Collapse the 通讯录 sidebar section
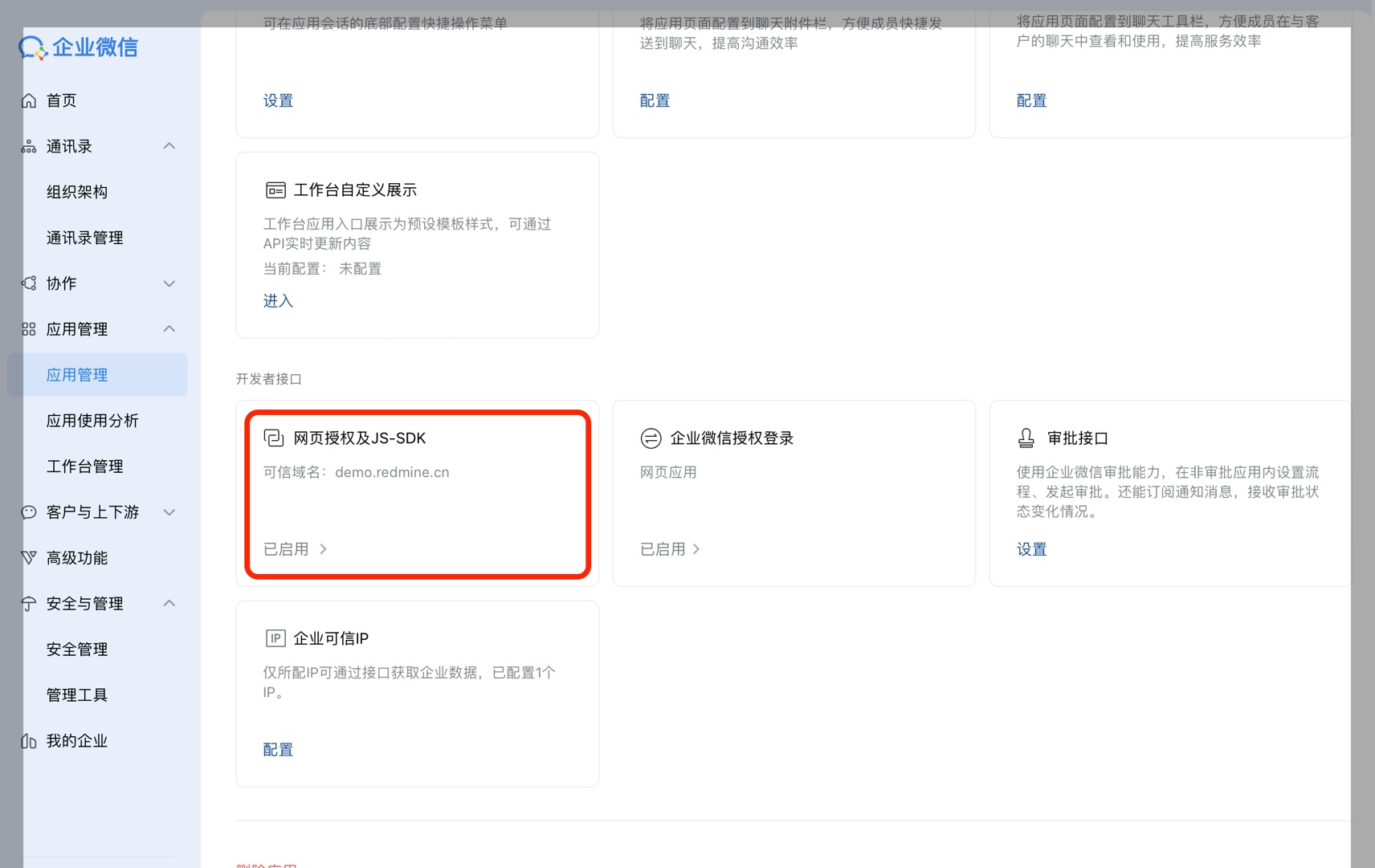 (x=169, y=146)
